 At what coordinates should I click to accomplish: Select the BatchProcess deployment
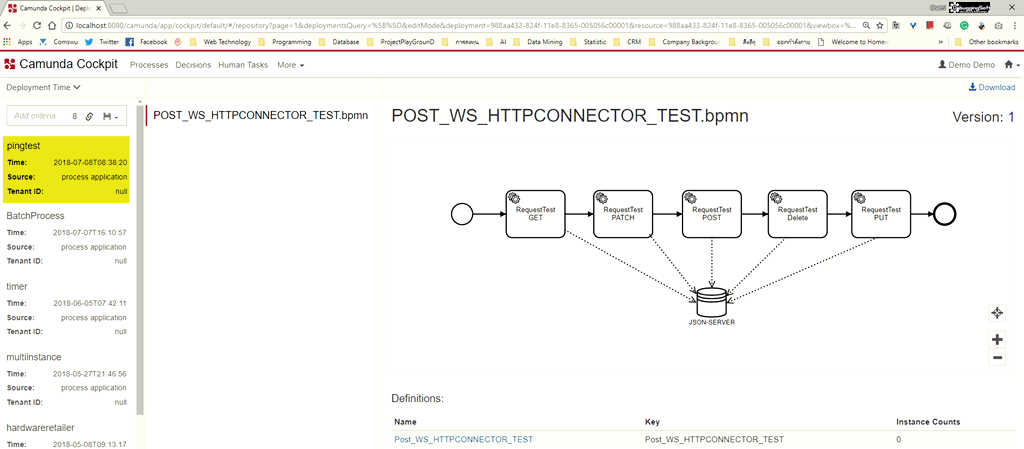coord(67,239)
